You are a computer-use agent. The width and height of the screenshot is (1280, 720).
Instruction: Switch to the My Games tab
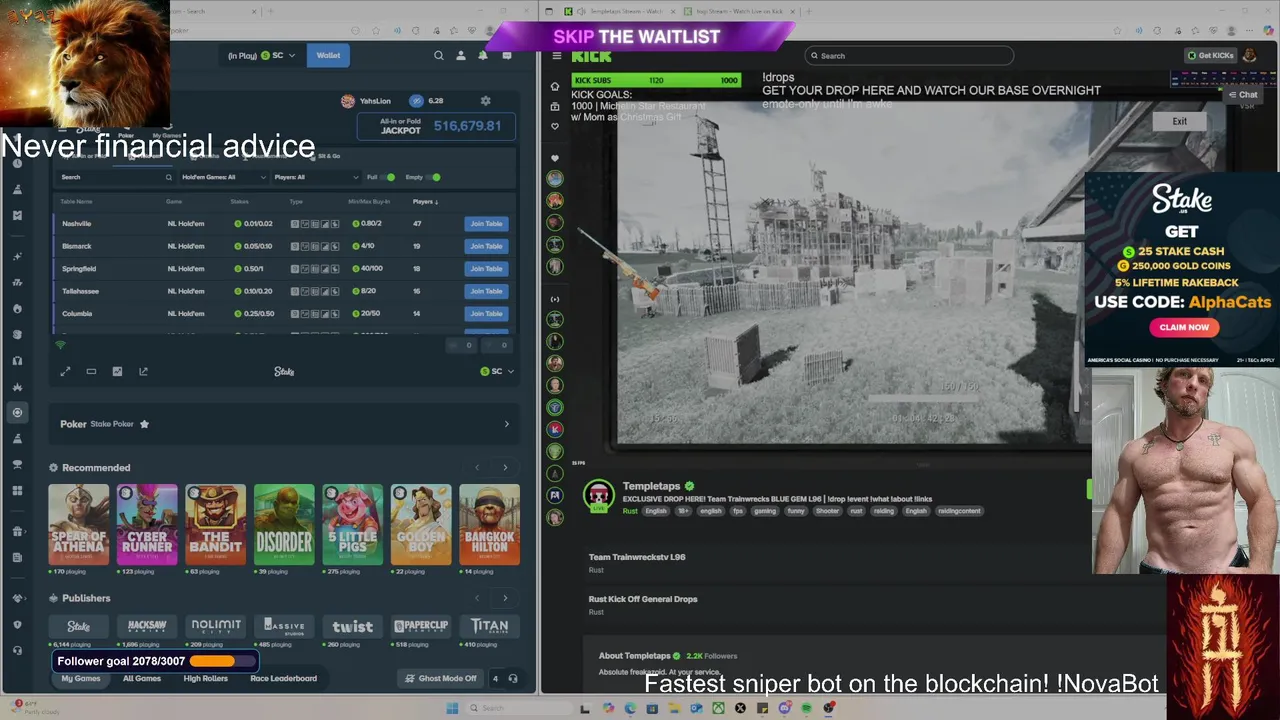[81, 678]
